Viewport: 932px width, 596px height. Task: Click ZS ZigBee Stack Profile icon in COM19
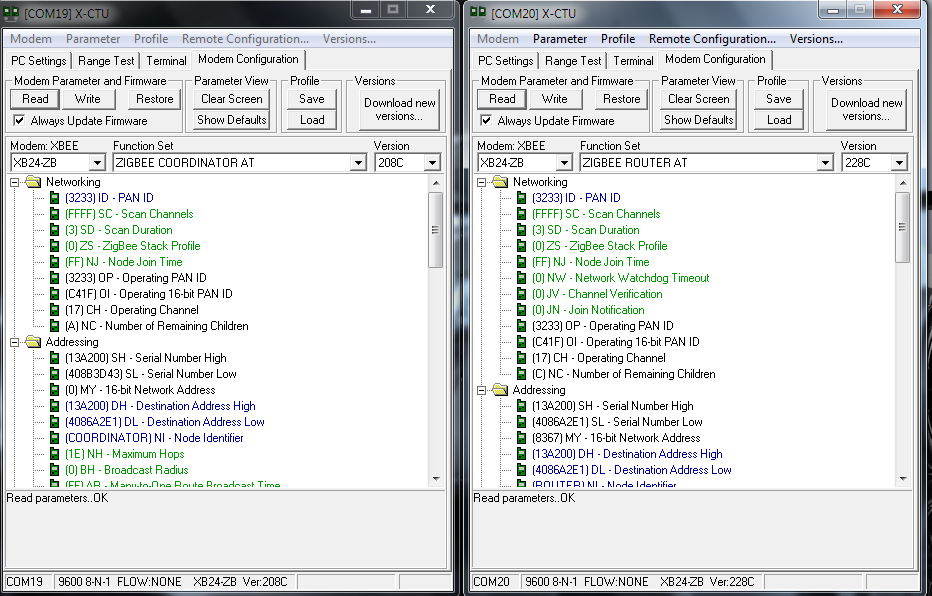[54, 246]
